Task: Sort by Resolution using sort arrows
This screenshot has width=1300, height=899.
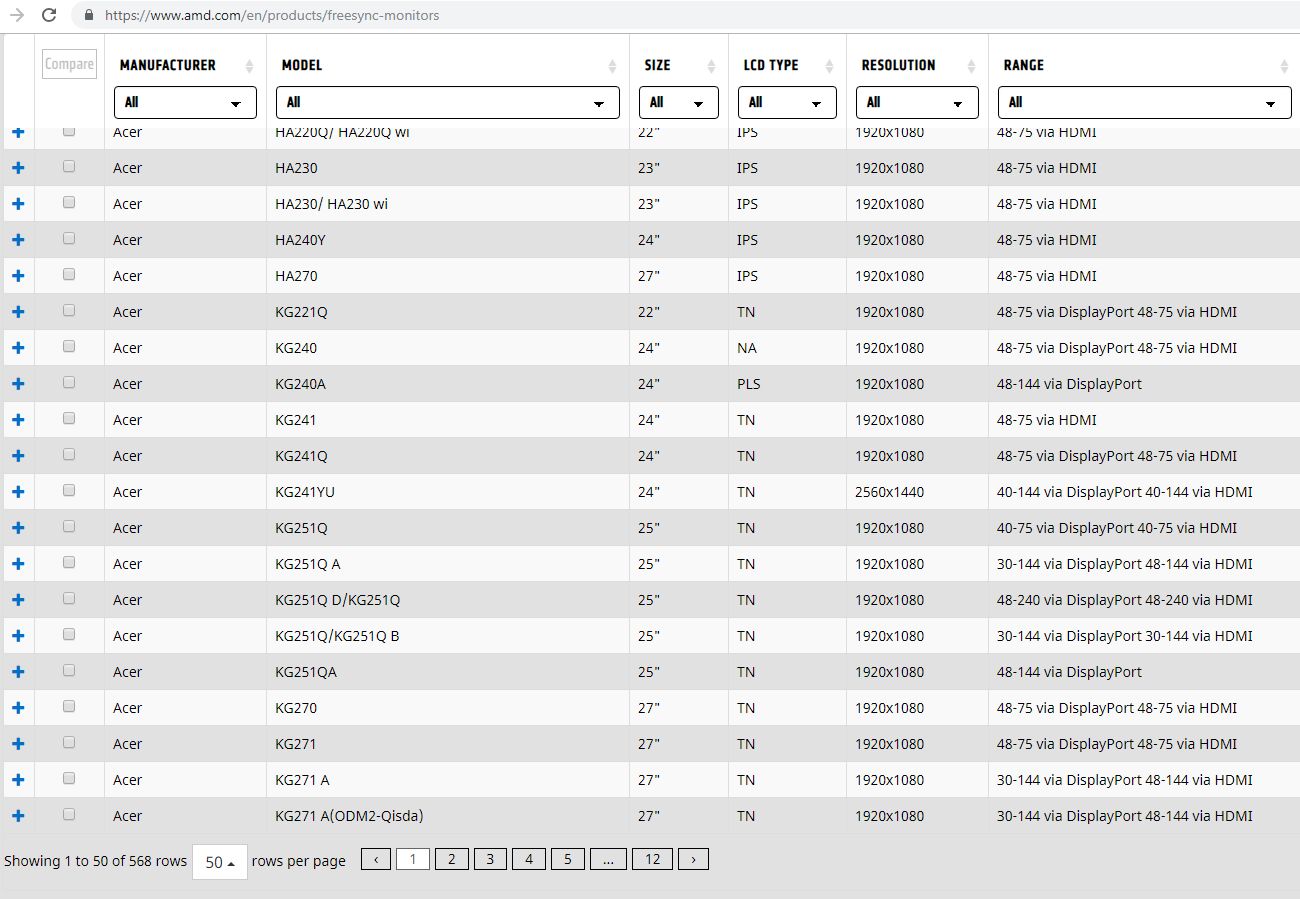Action: [x=971, y=66]
